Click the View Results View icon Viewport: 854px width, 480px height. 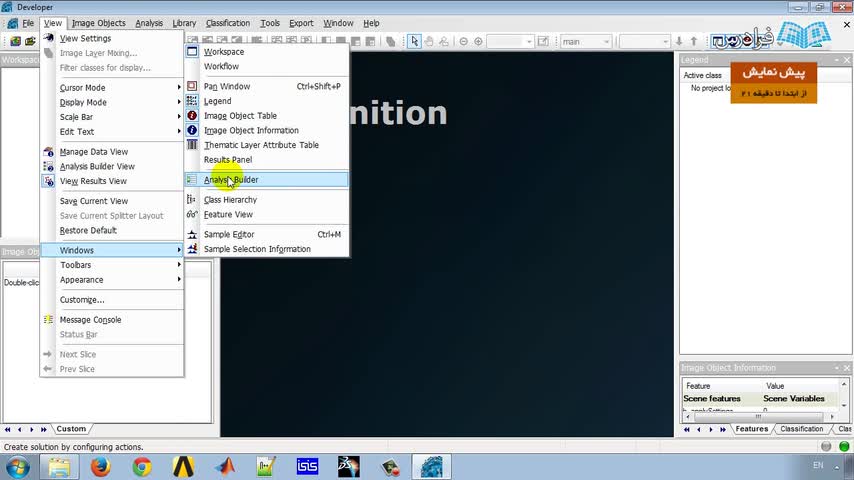(x=48, y=181)
